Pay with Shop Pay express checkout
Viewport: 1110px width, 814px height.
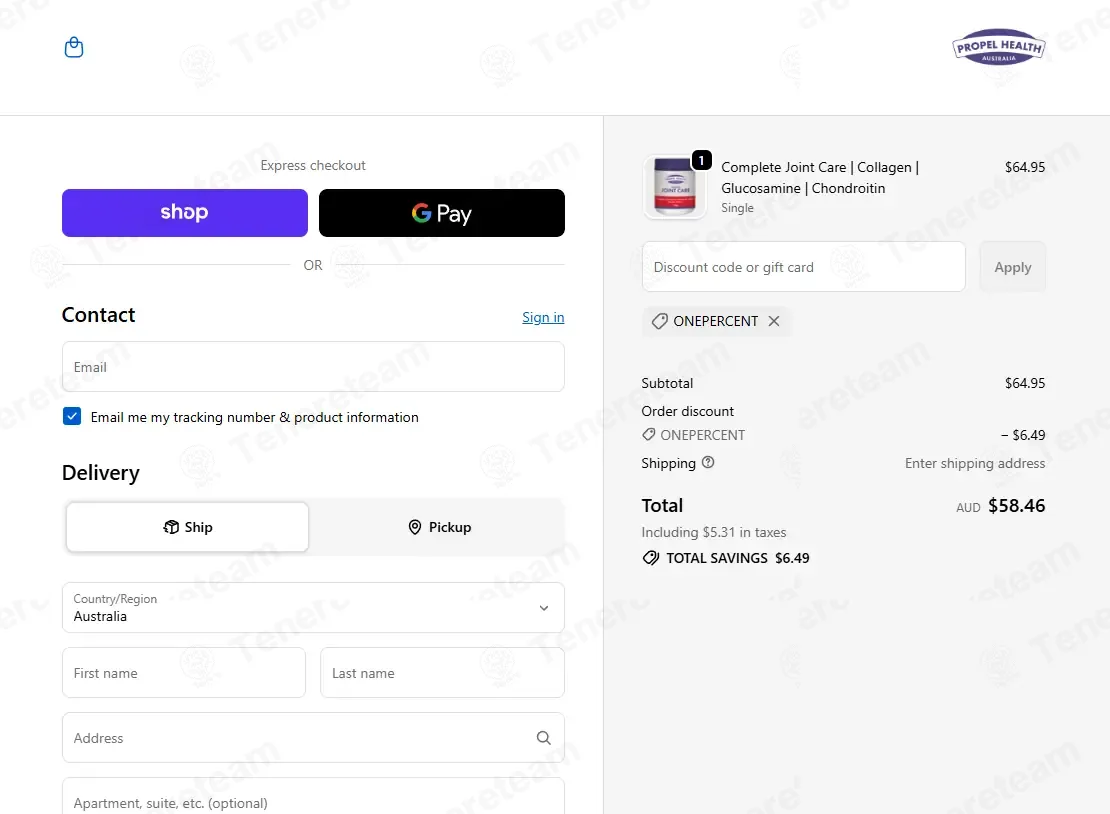pos(185,212)
